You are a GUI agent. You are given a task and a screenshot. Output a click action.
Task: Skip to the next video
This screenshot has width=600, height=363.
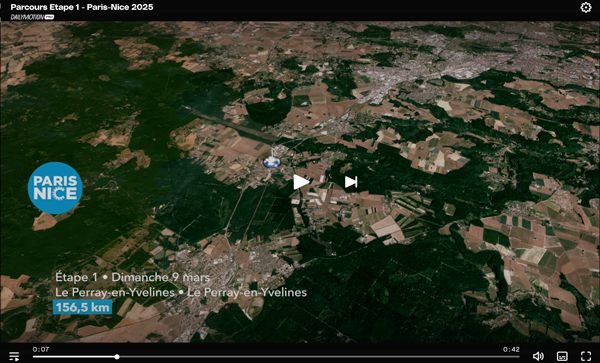click(x=351, y=182)
